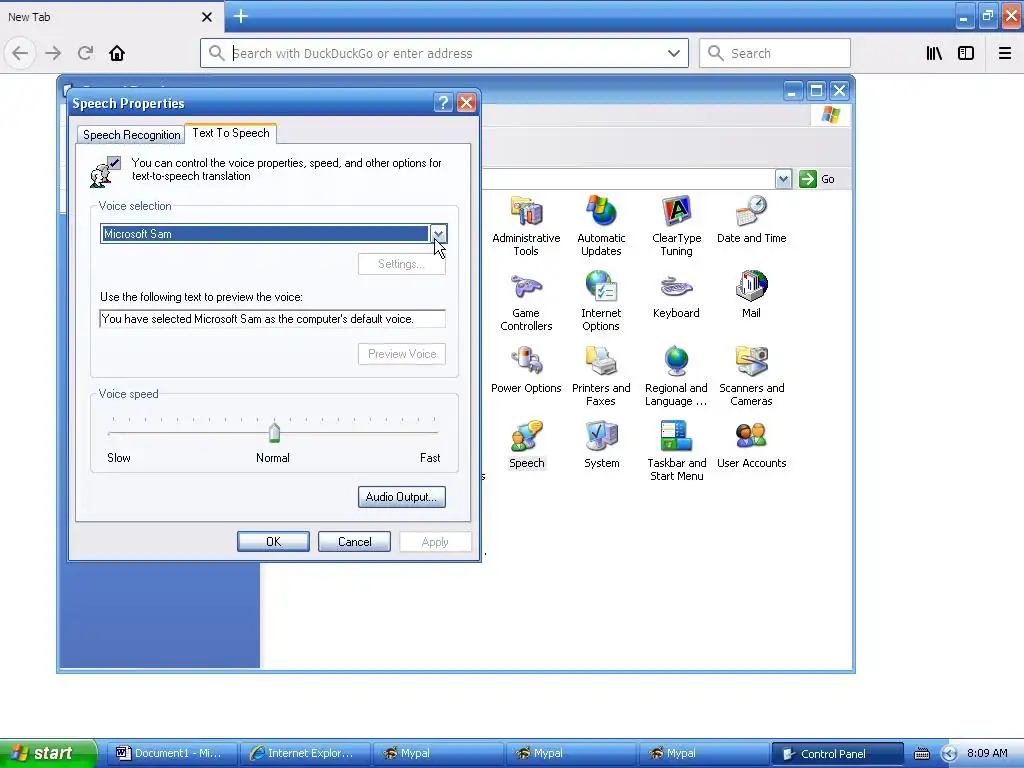Close the Speech Properties dialog
The width and height of the screenshot is (1024, 768).
pos(466,103)
